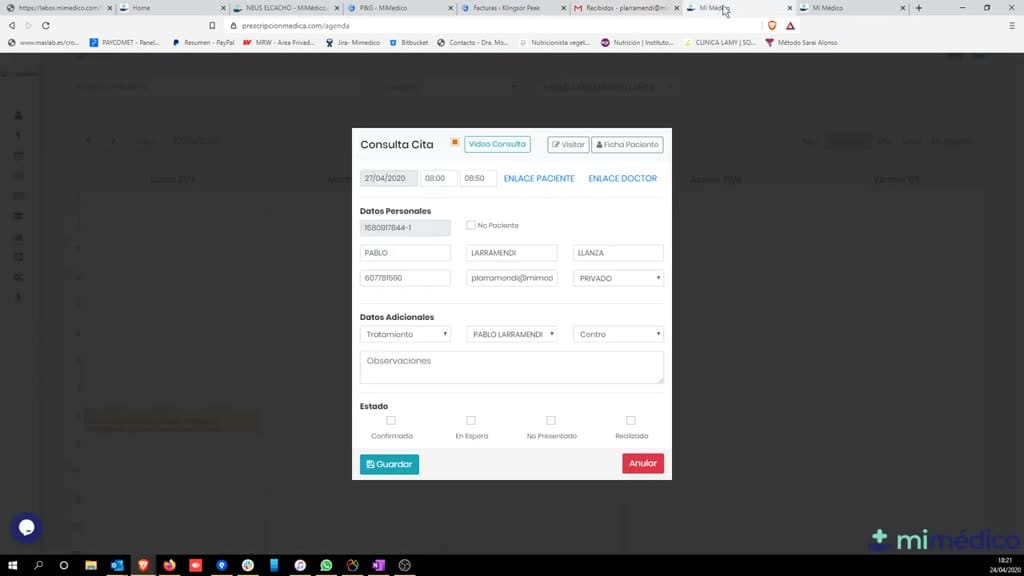Image resolution: width=1024 pixels, height=576 pixels.
Task: Open Método Sarai Alonso bookmark
Action: [x=801, y=42]
